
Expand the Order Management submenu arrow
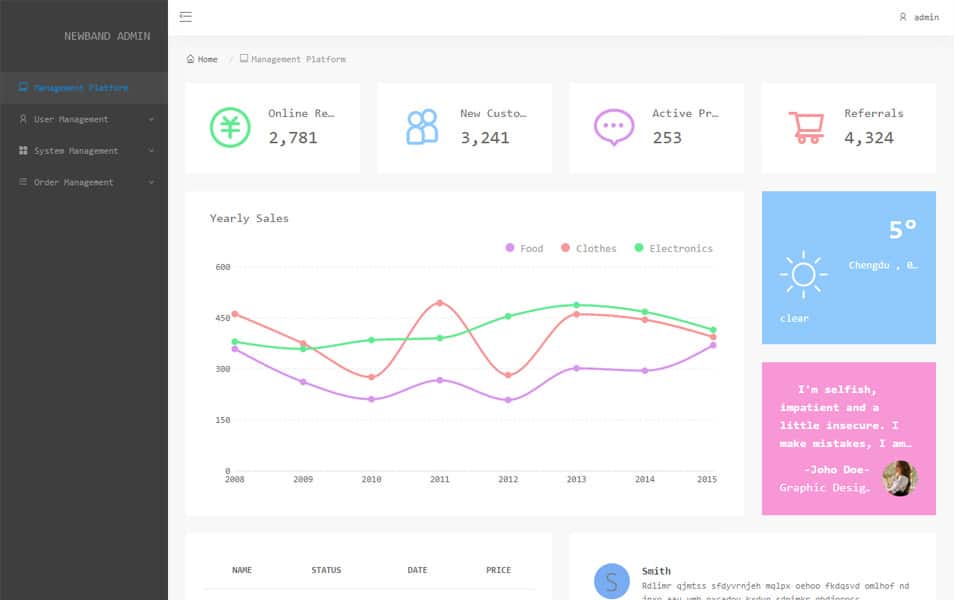[x=151, y=183]
